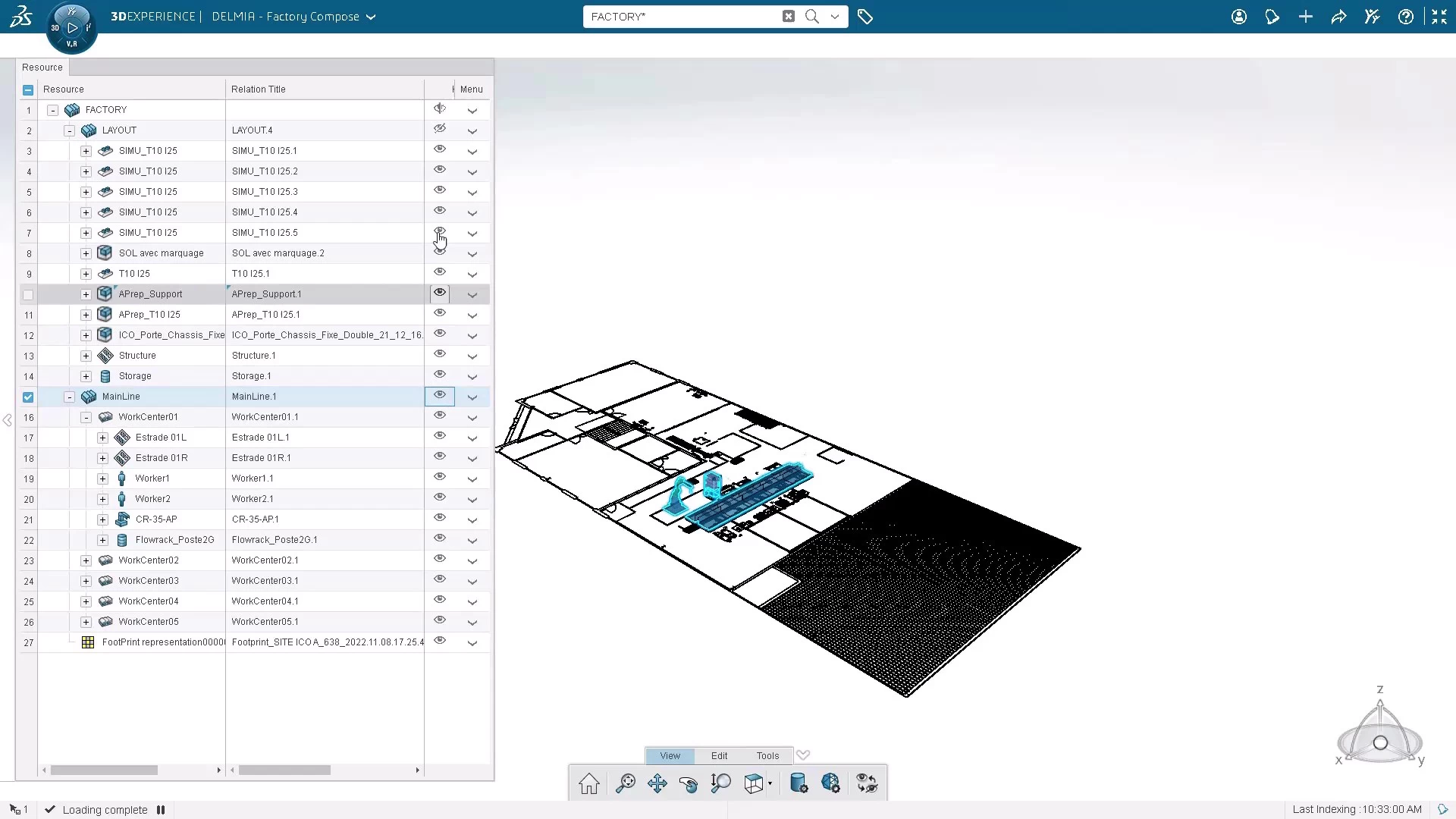
Task: Open the menu chevron on the Storage row
Action: (x=473, y=376)
